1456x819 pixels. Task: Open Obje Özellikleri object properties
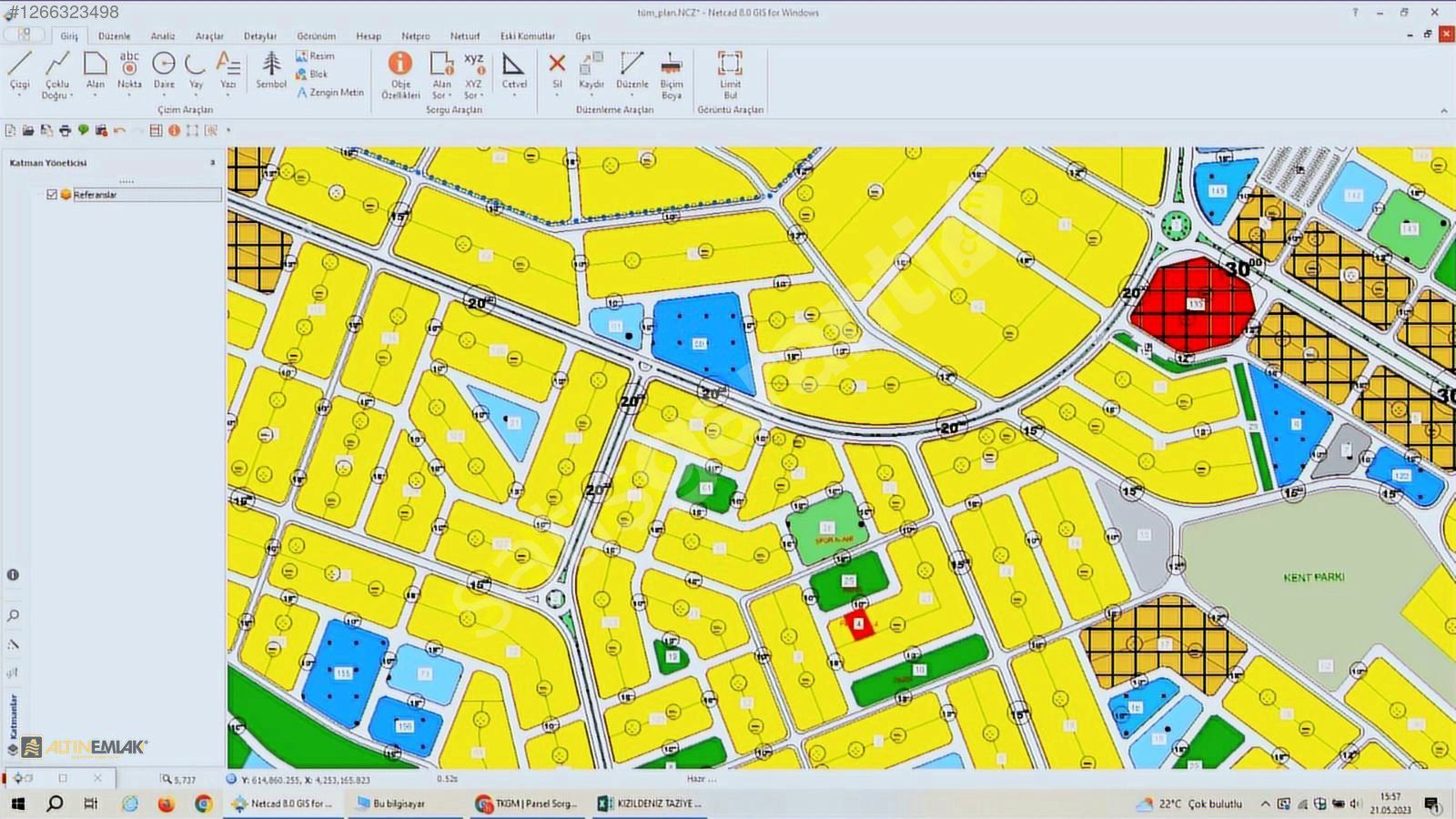click(400, 75)
